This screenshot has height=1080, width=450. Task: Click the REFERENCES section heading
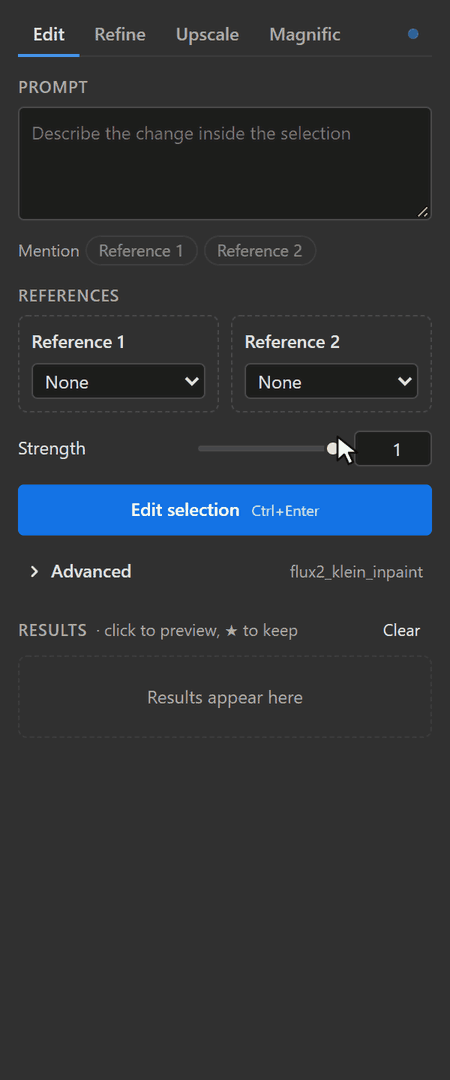click(68, 296)
